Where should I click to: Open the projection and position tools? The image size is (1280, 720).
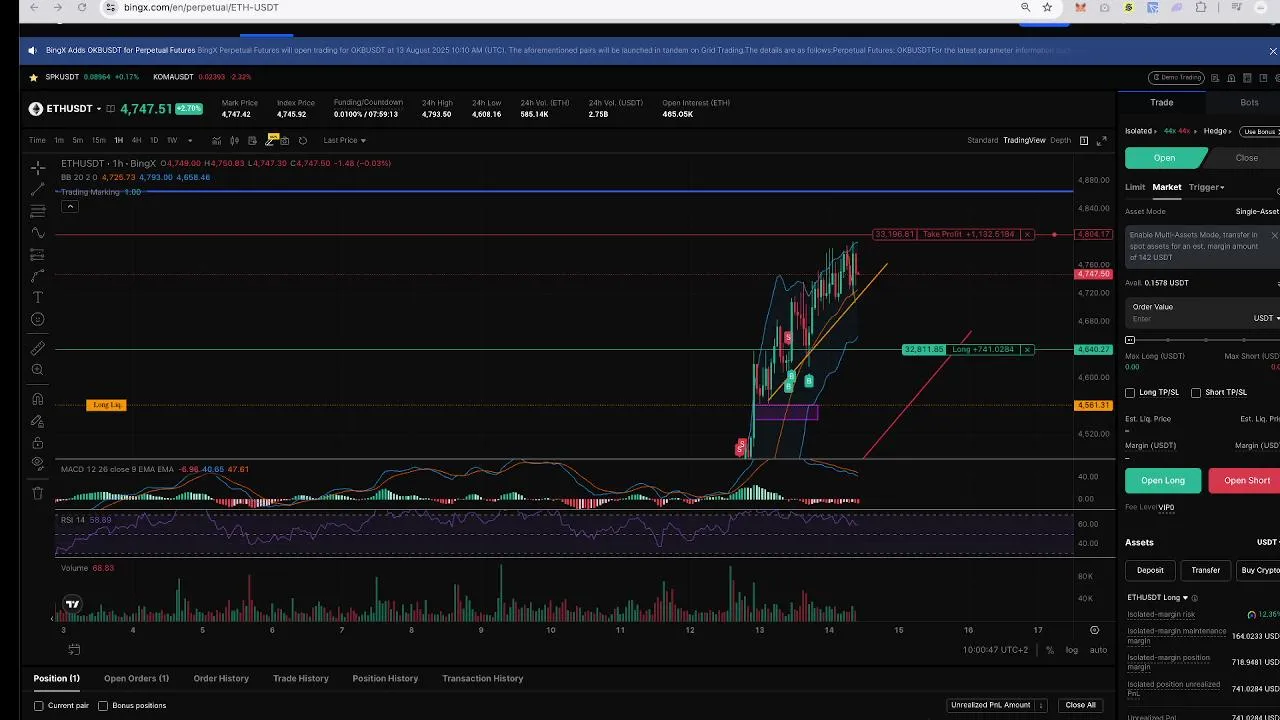click(x=37, y=255)
